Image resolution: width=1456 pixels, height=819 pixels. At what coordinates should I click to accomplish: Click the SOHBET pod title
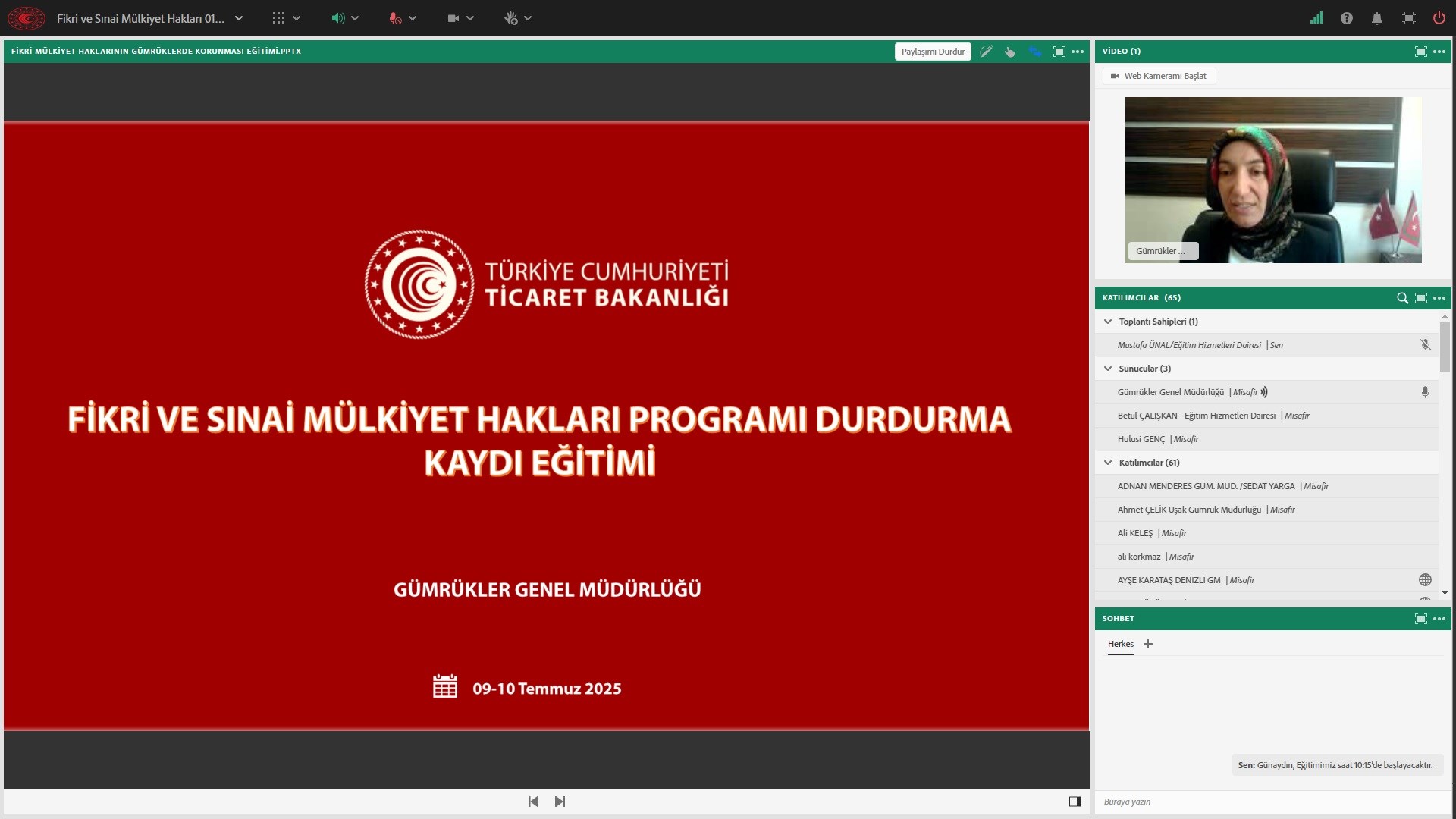tap(1119, 619)
